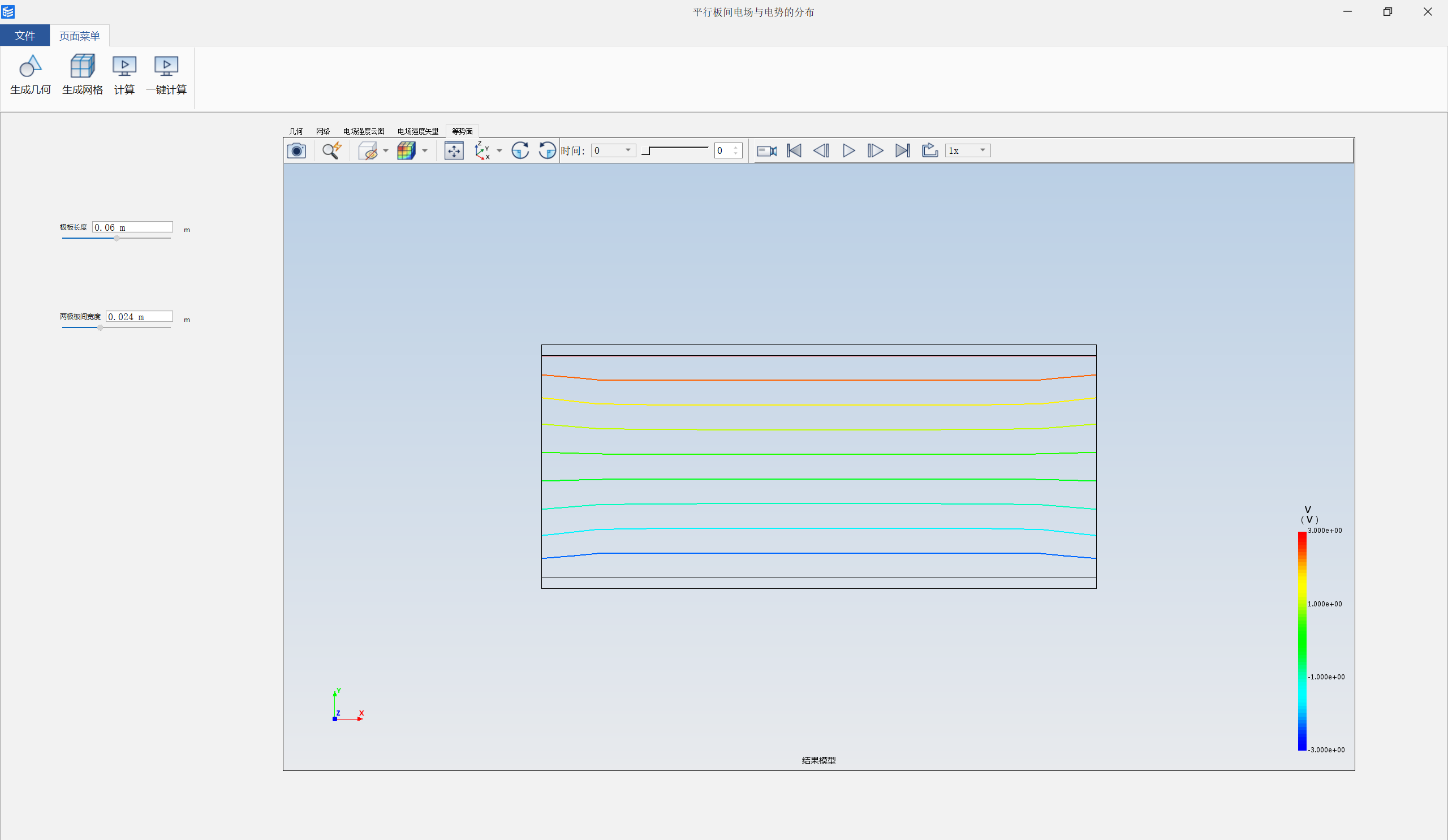Click the app logo in title bar
1448x840 pixels.
pos(8,11)
